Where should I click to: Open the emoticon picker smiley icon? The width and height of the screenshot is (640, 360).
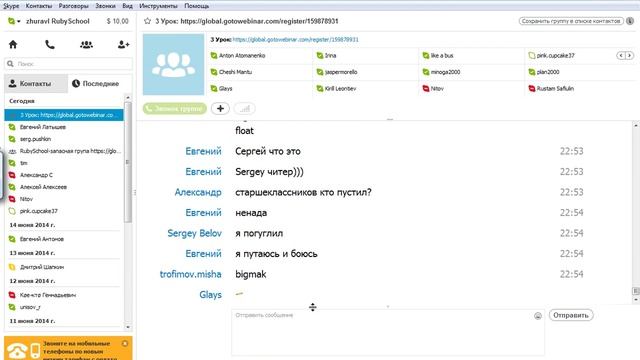(538, 316)
